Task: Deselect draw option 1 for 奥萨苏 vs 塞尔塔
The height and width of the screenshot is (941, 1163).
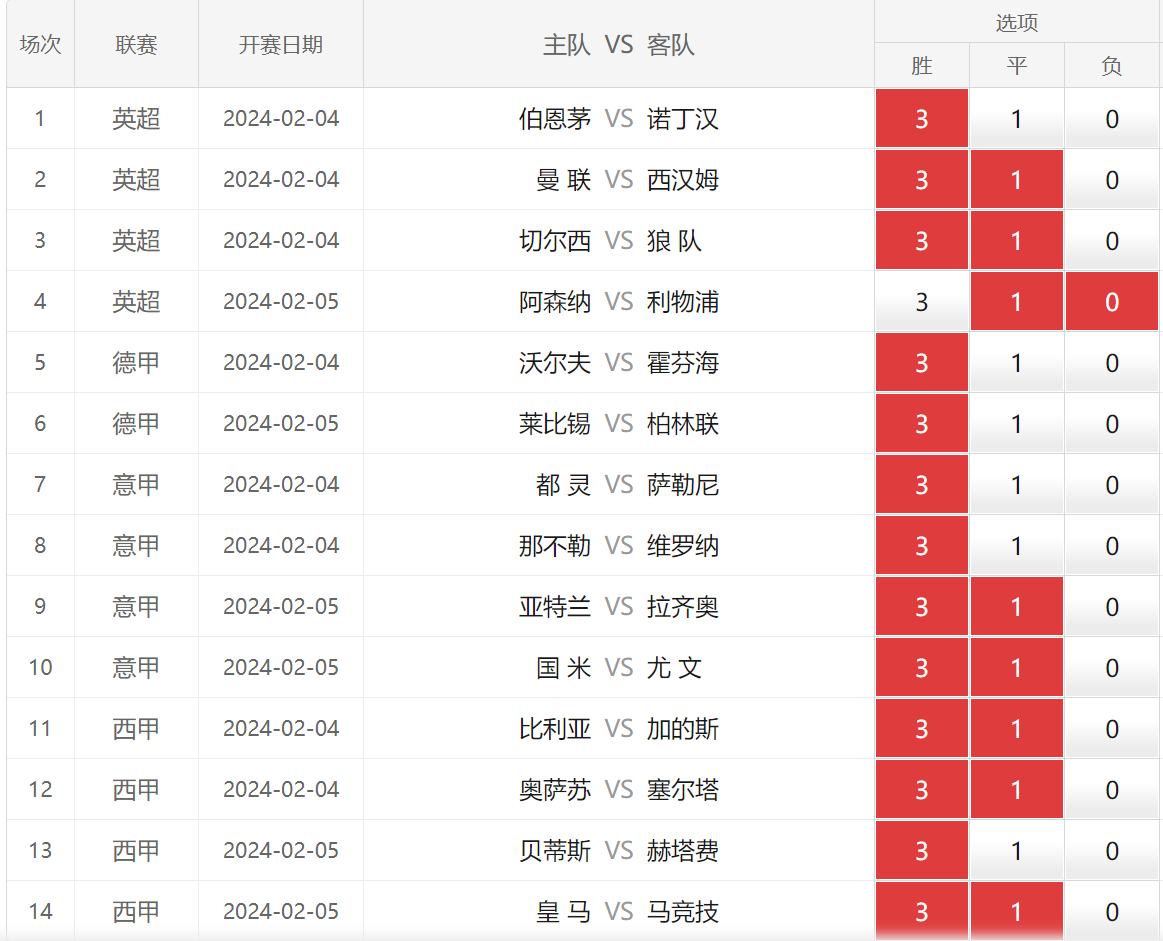Action: coord(1016,789)
